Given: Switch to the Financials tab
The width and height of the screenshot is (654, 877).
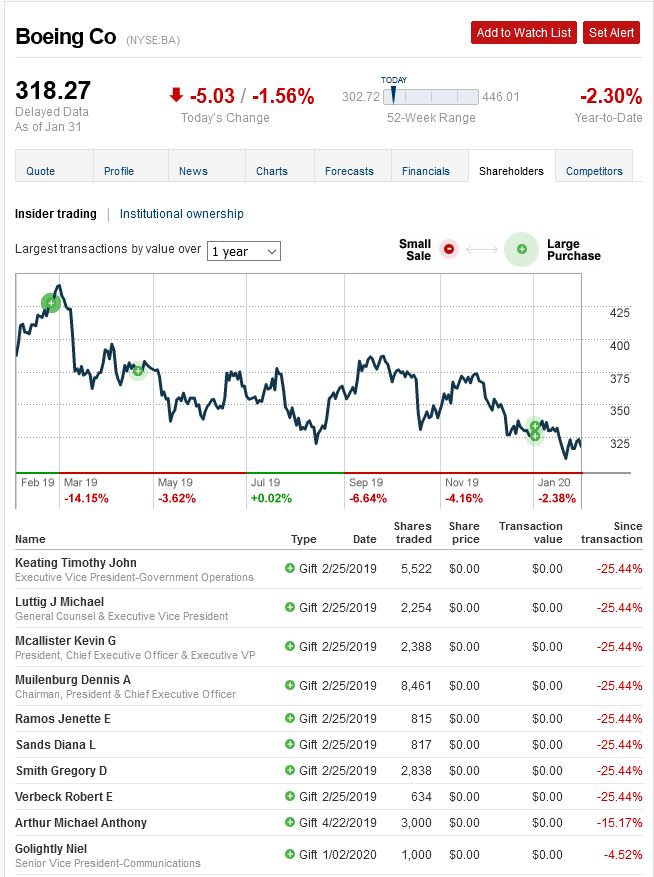Looking at the screenshot, I should pos(426,171).
